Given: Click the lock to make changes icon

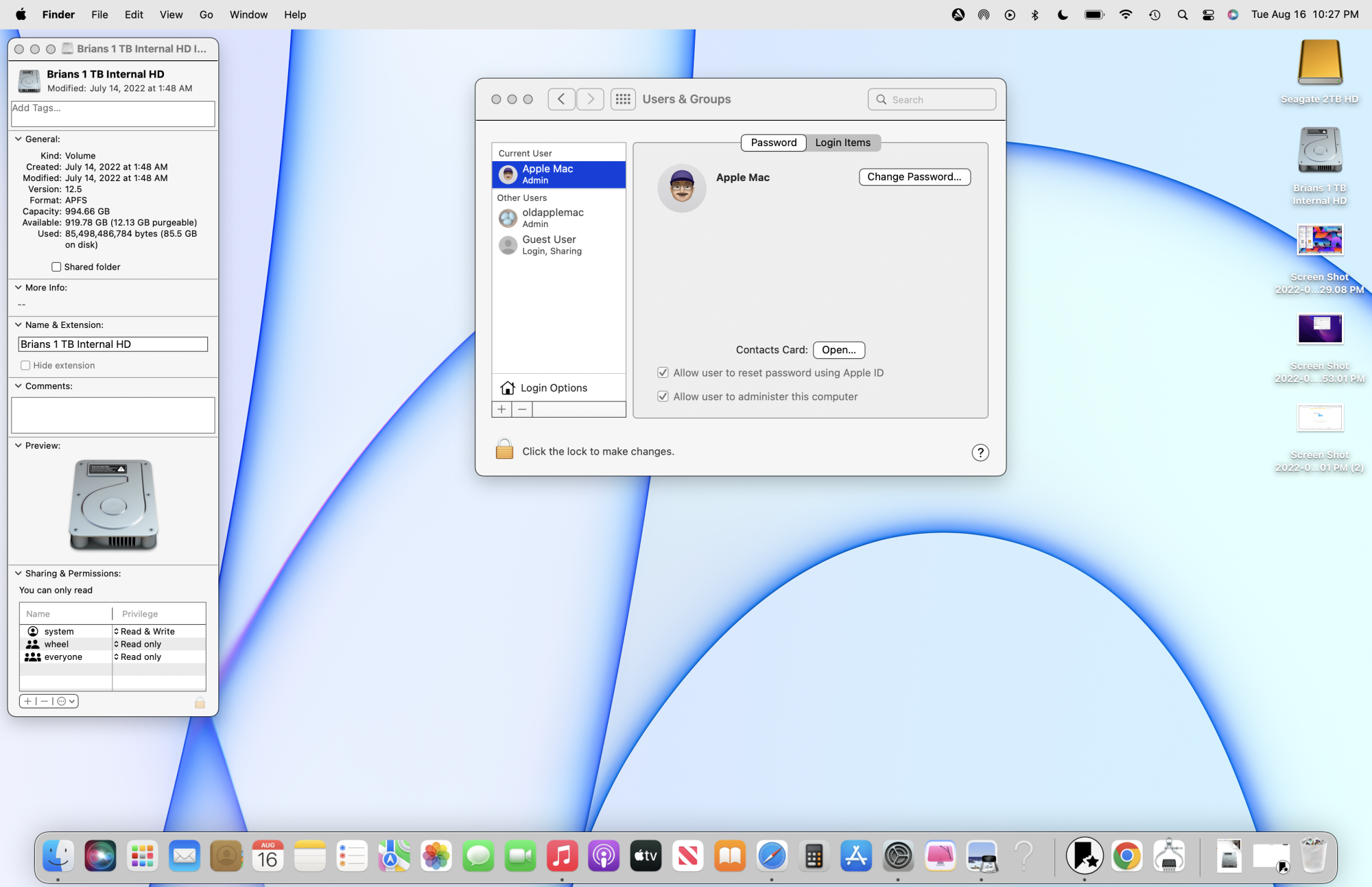Looking at the screenshot, I should point(505,451).
